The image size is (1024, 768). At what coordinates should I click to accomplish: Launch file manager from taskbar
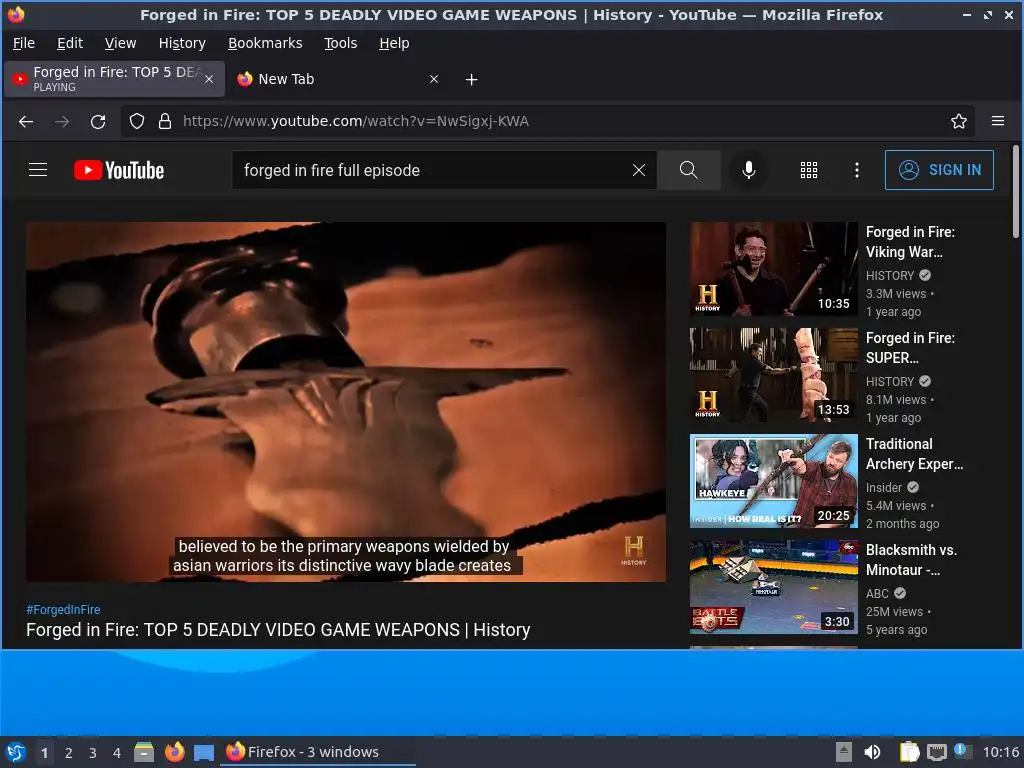coord(144,752)
